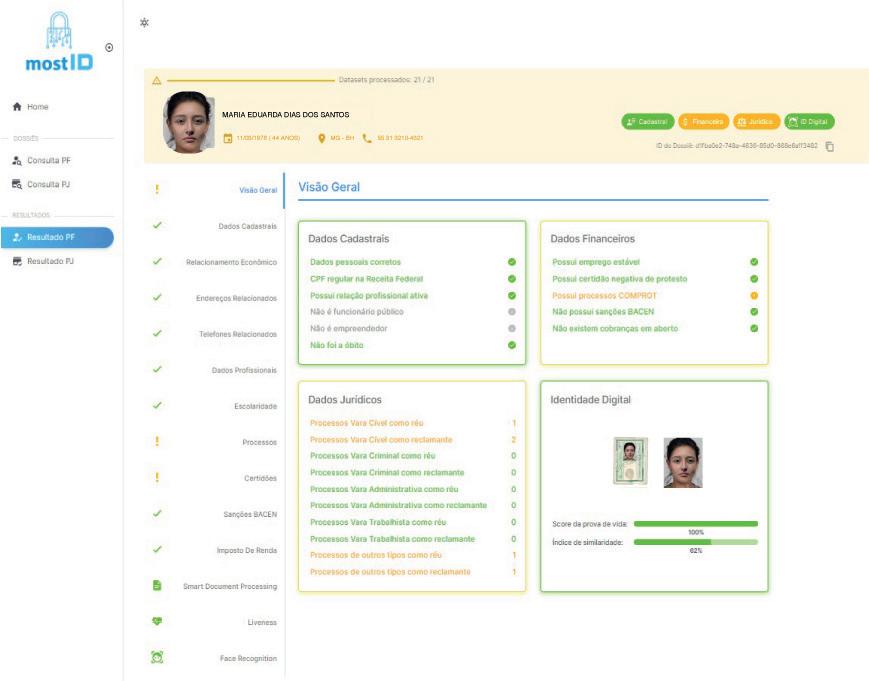Open Smart Document Processing section
Screen dimensions: 869x681
tap(231, 587)
